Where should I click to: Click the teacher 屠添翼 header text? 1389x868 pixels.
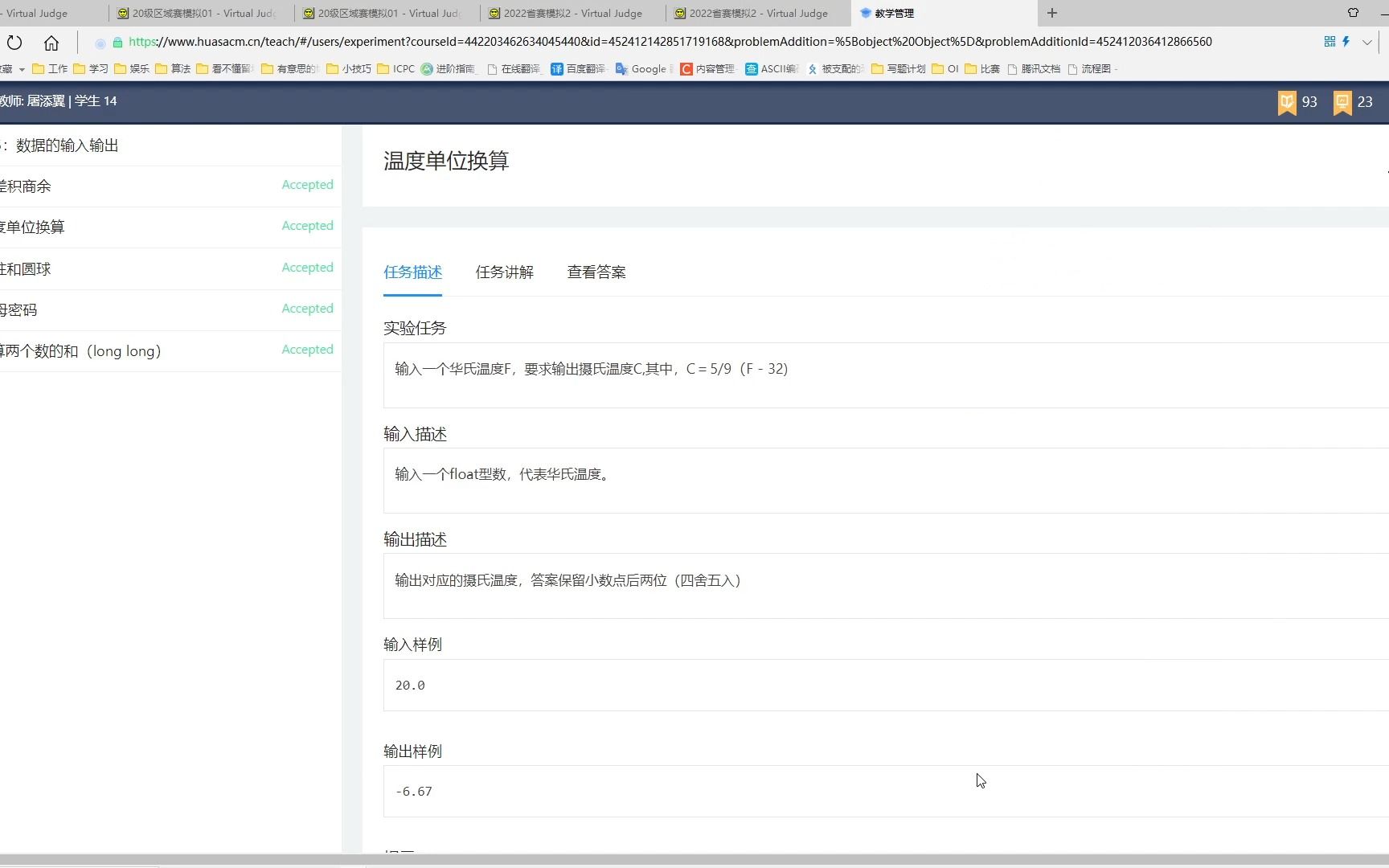click(32, 101)
